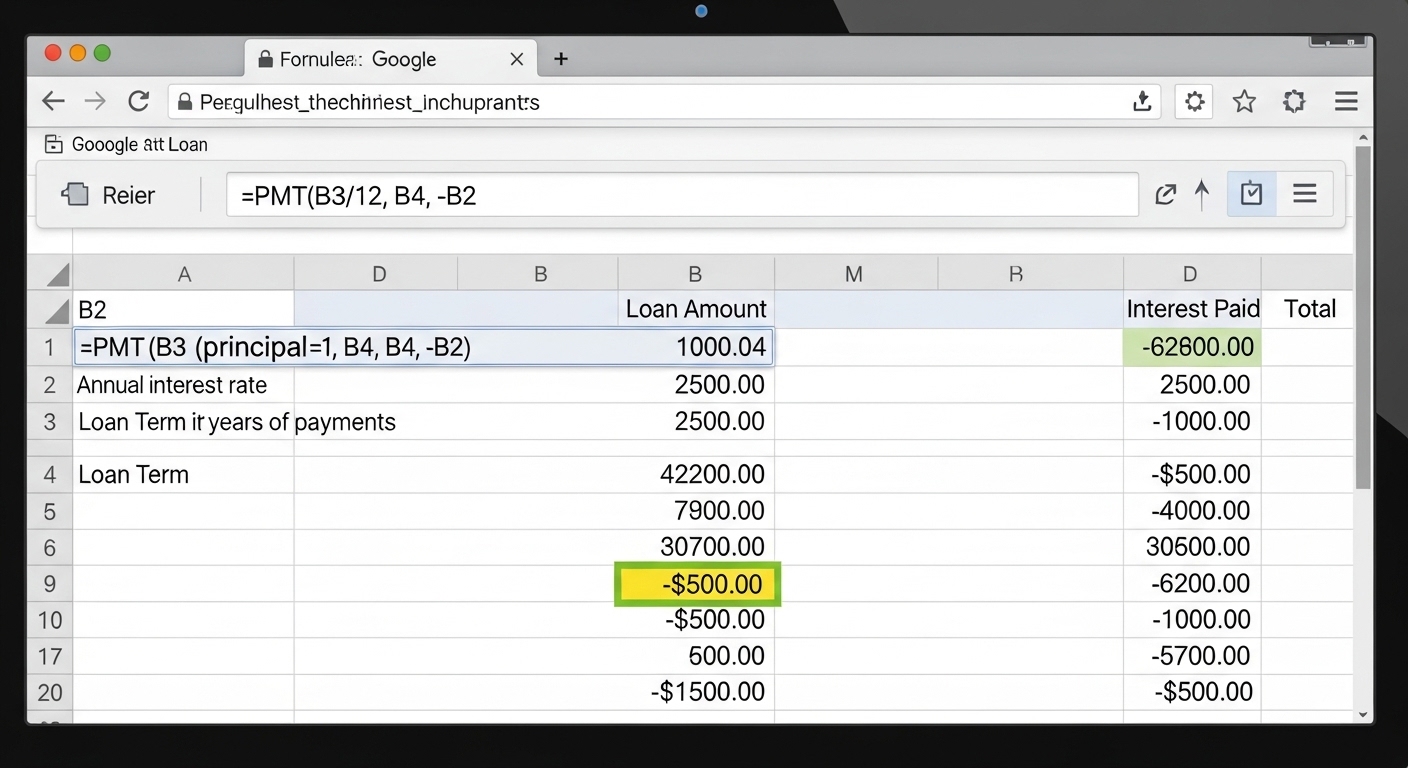Select the yellow highlighted -$500.00 cell

tap(697, 584)
